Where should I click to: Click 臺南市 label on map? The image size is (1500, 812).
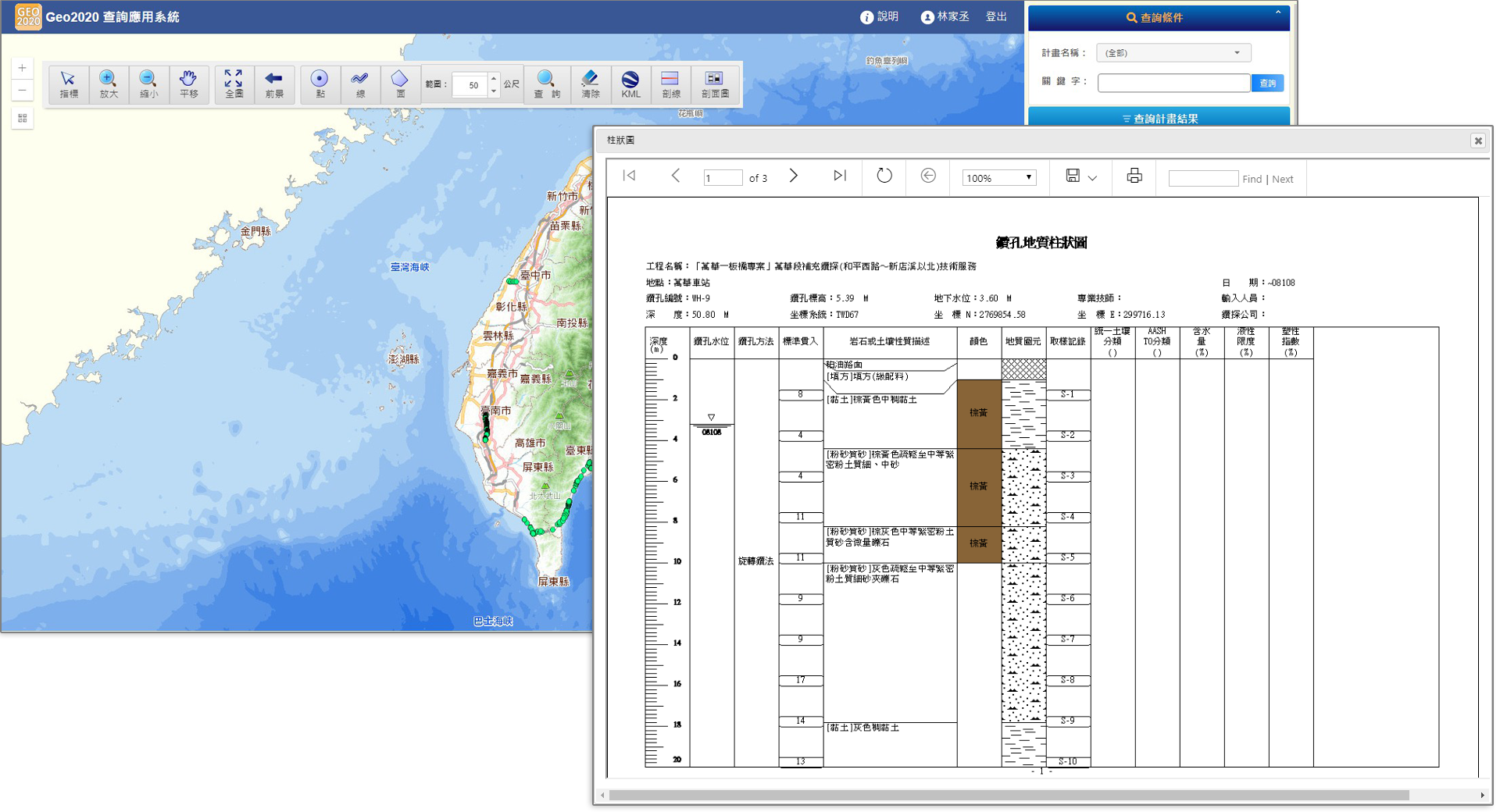point(496,410)
